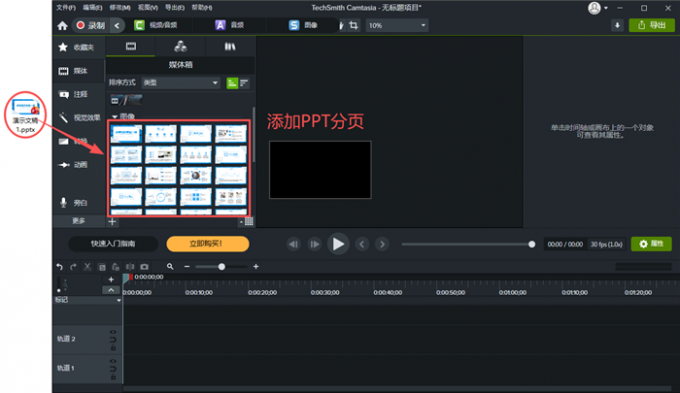Image resolution: width=680 pixels, height=393 pixels.
Task: Click the green 导出 export button
Action: click(x=652, y=25)
